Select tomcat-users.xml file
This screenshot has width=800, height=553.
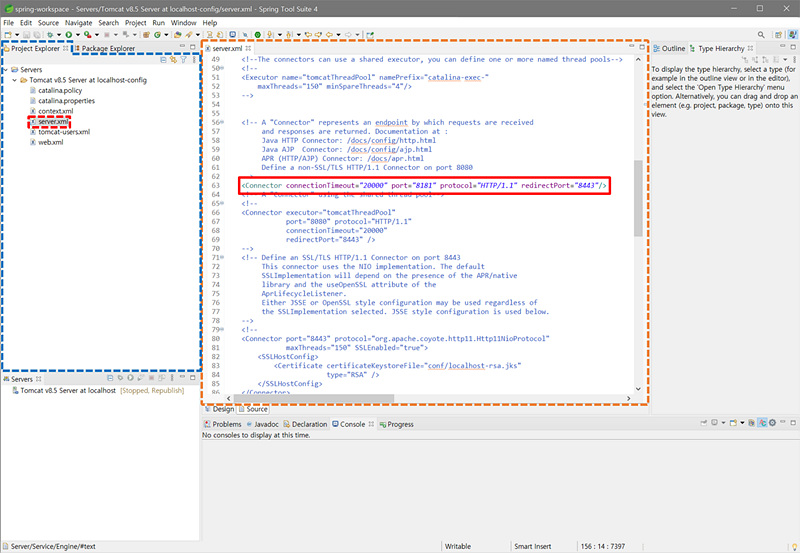[60, 132]
